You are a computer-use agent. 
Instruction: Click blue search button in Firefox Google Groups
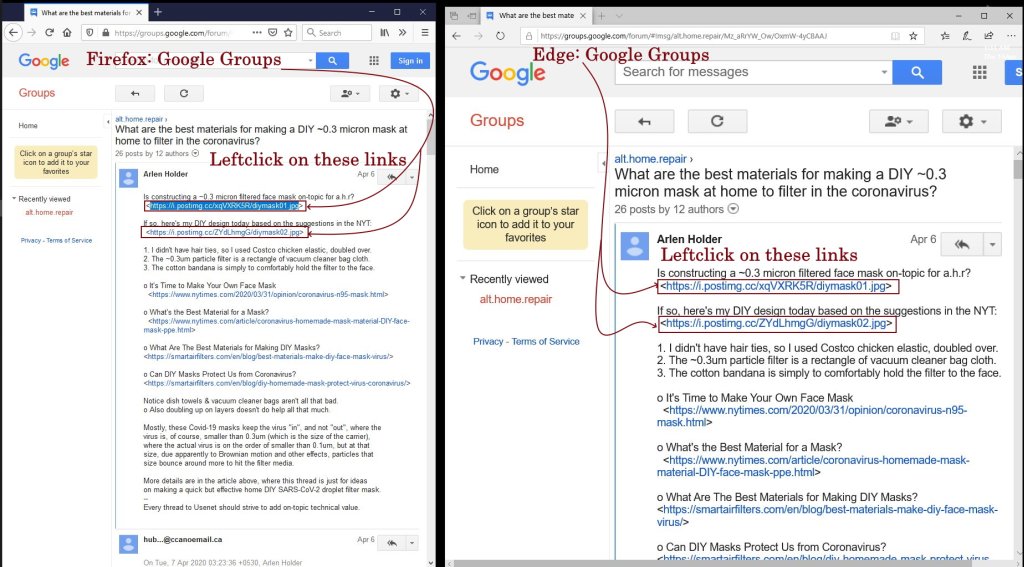coord(332,61)
